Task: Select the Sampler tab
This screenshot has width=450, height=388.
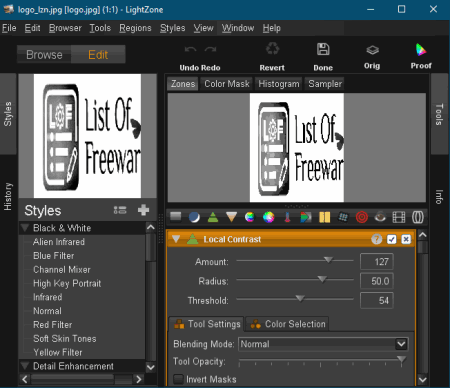Action: tap(325, 84)
